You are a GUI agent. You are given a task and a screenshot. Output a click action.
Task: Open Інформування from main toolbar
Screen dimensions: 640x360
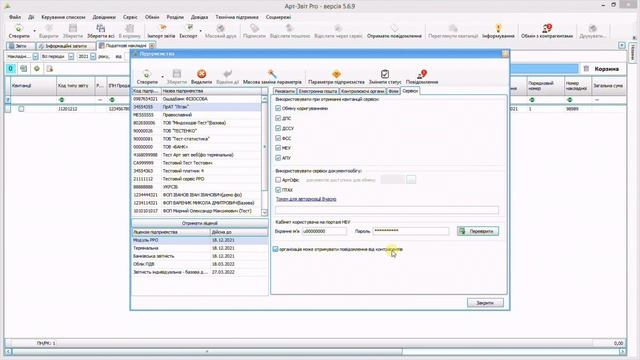tap(498, 31)
